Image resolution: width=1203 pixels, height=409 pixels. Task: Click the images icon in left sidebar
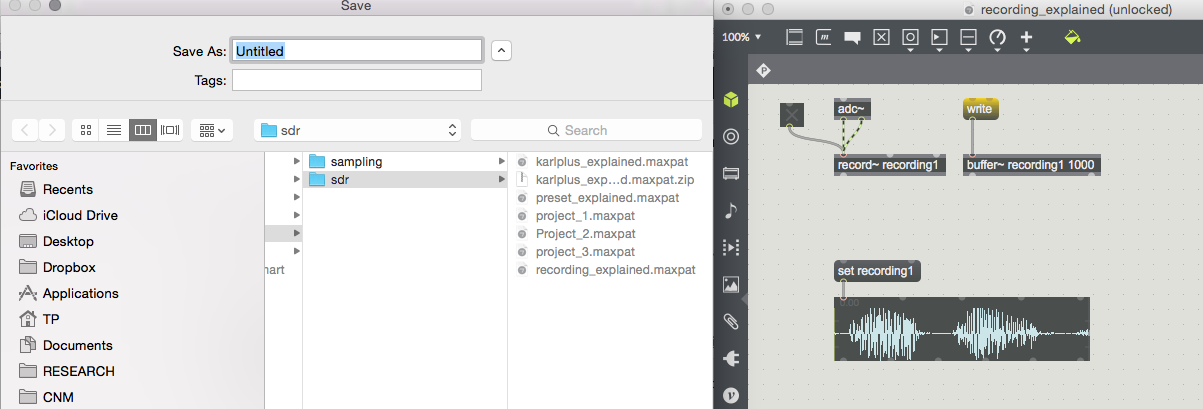point(731,284)
